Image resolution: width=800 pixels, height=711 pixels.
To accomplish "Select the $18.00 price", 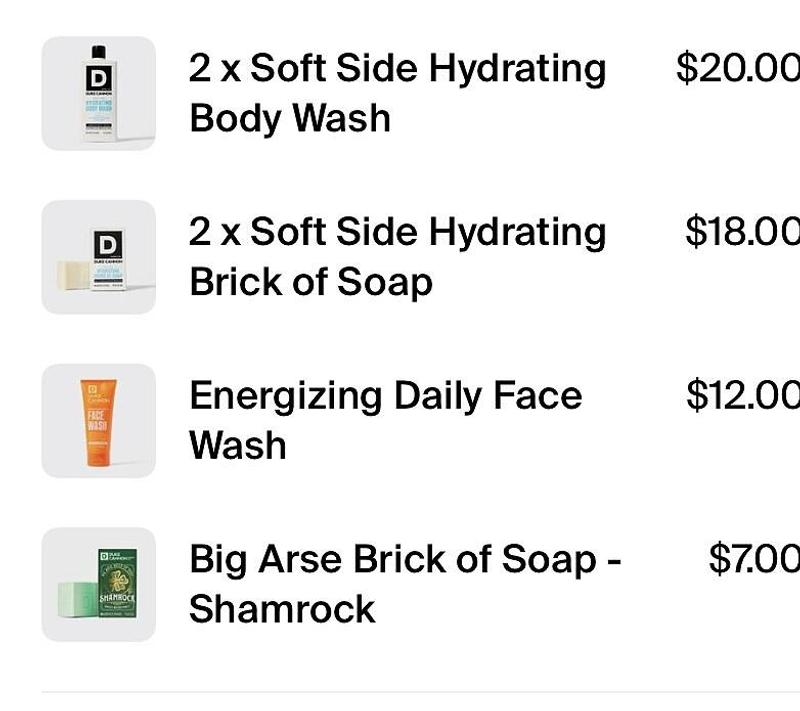I will [742, 232].
